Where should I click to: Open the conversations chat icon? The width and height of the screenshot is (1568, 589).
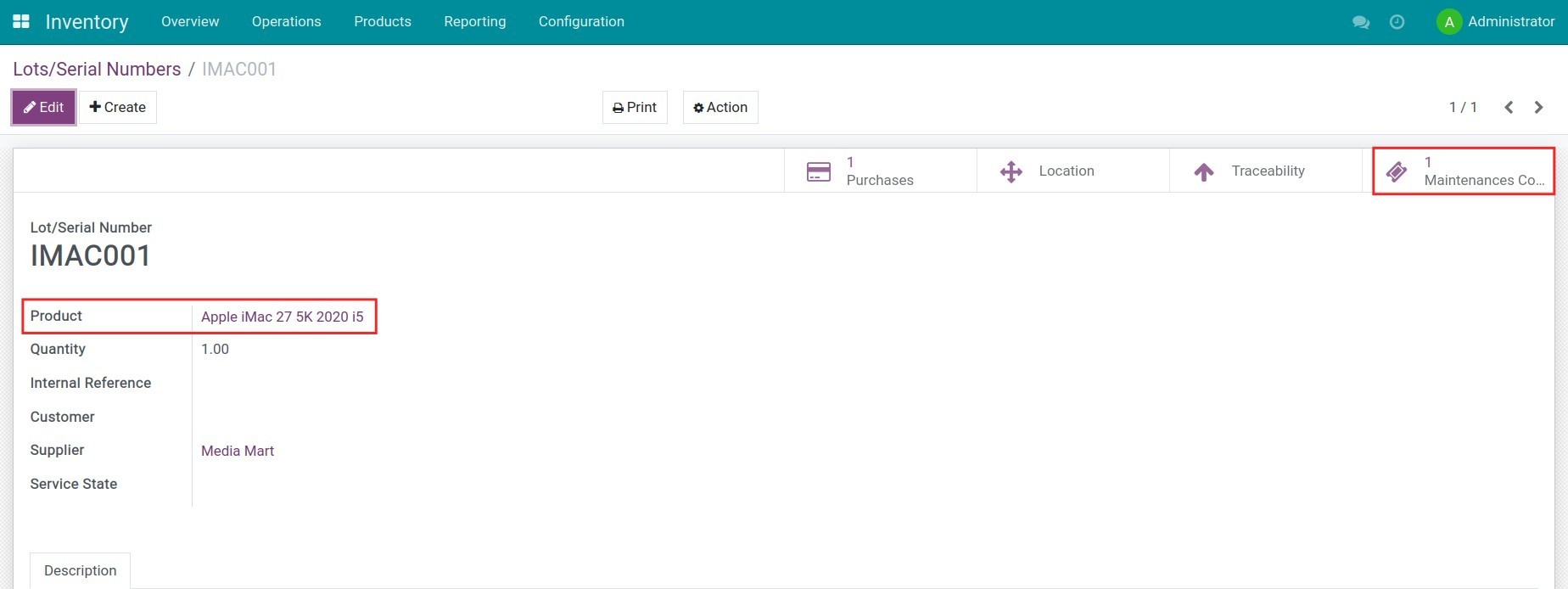coord(1361,22)
